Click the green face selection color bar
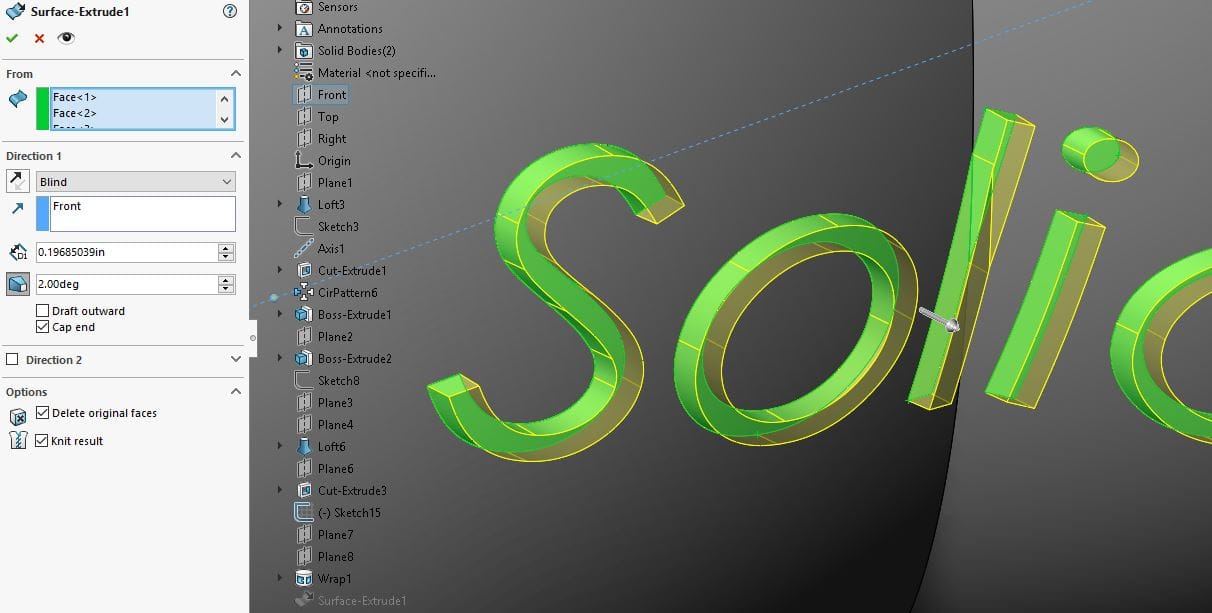 (x=42, y=108)
